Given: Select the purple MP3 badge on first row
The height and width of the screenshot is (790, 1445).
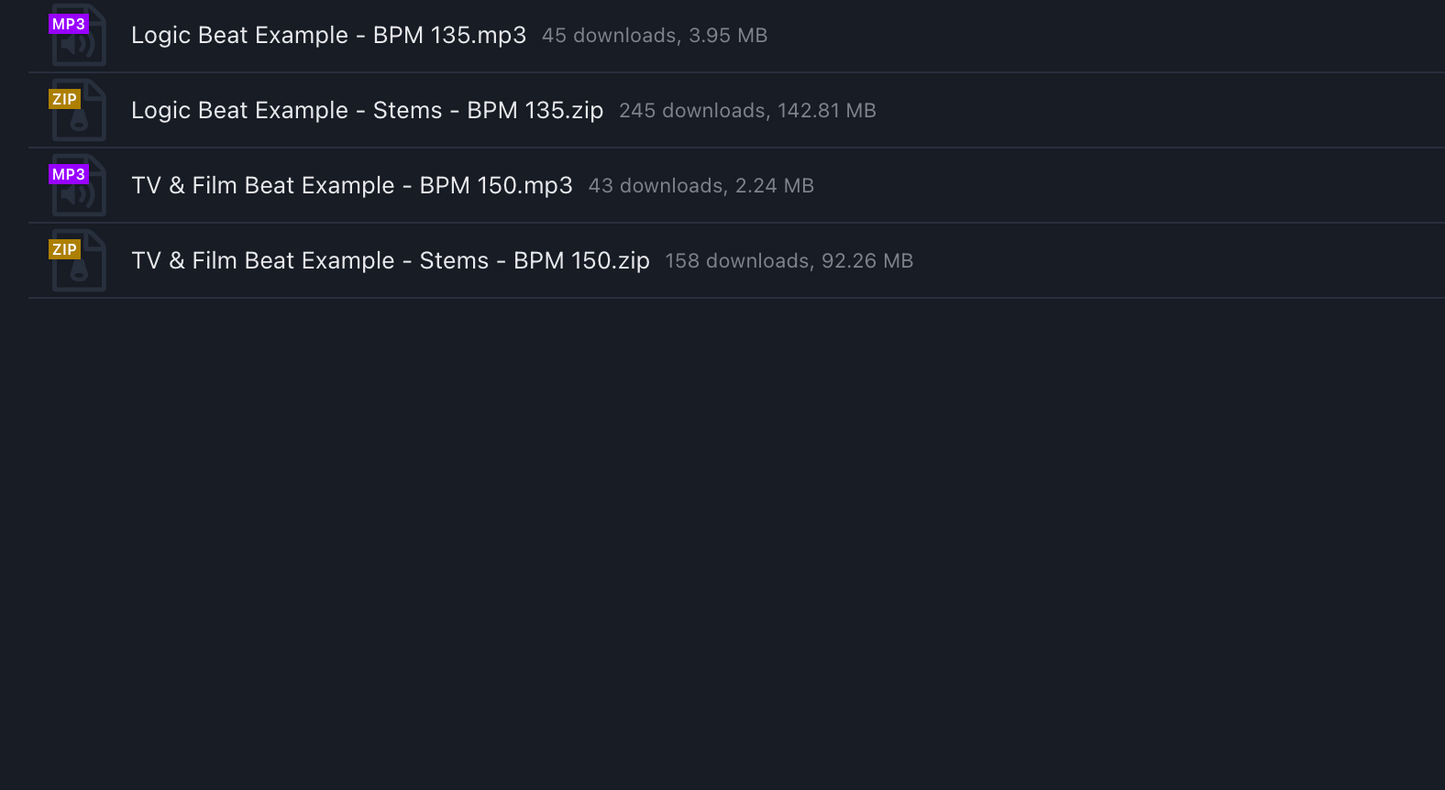Looking at the screenshot, I should 68,24.
